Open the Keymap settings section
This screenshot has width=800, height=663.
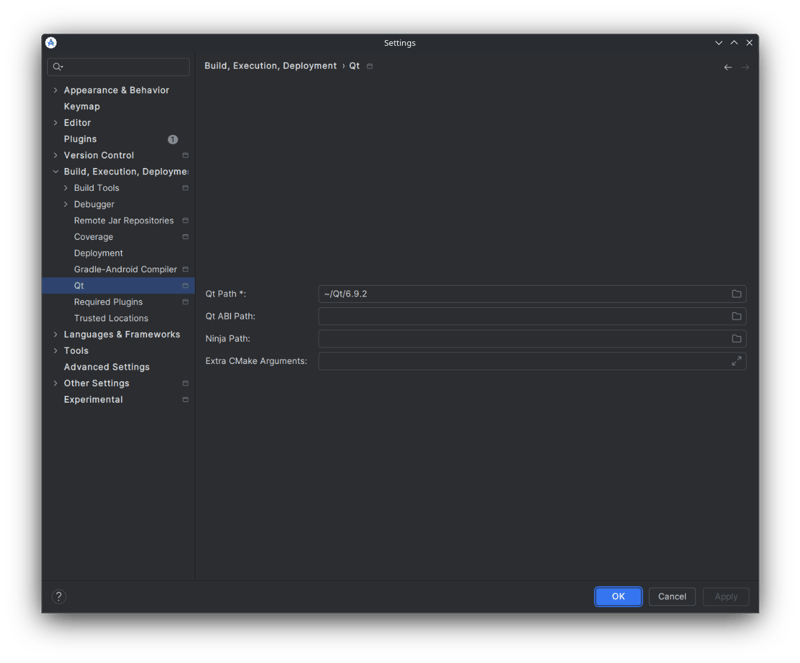pyautogui.click(x=83, y=106)
